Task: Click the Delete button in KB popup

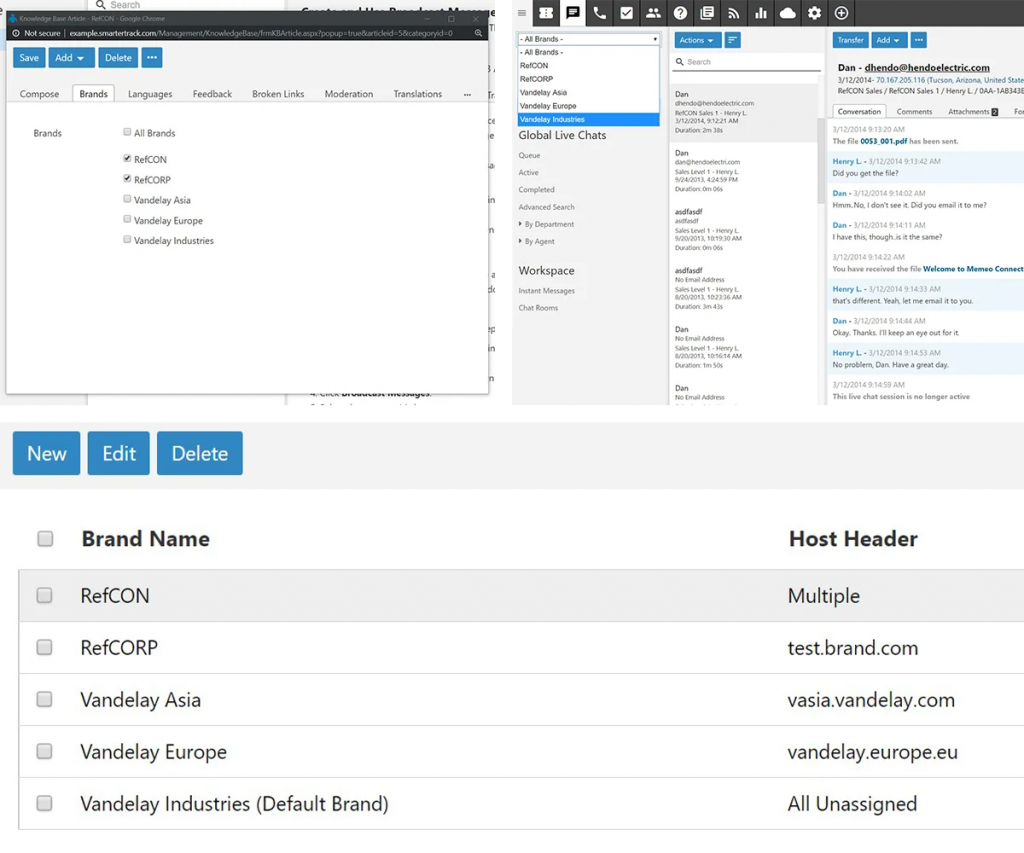Action: [118, 57]
